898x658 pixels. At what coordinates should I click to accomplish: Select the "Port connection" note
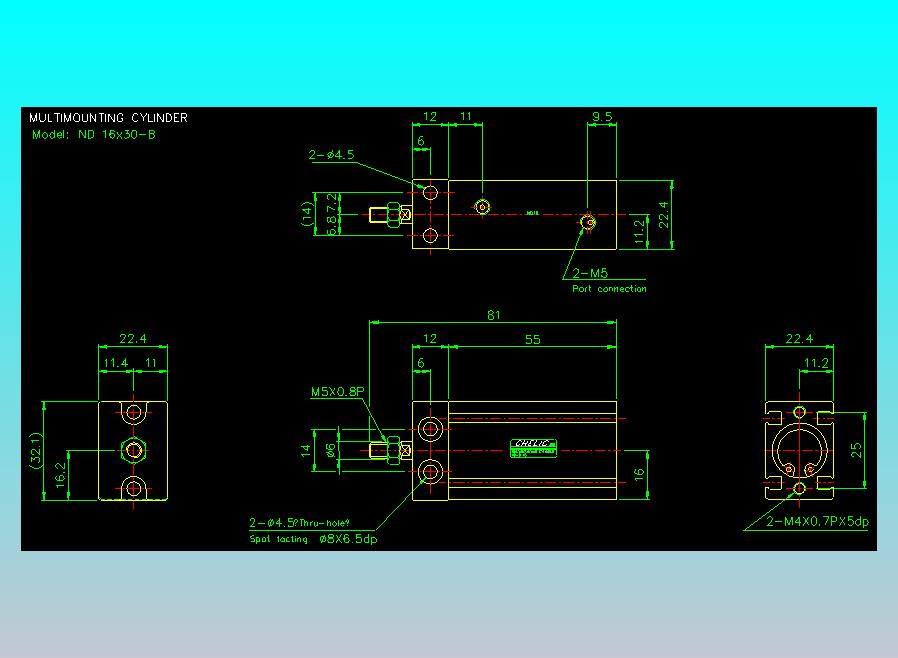coord(609,289)
